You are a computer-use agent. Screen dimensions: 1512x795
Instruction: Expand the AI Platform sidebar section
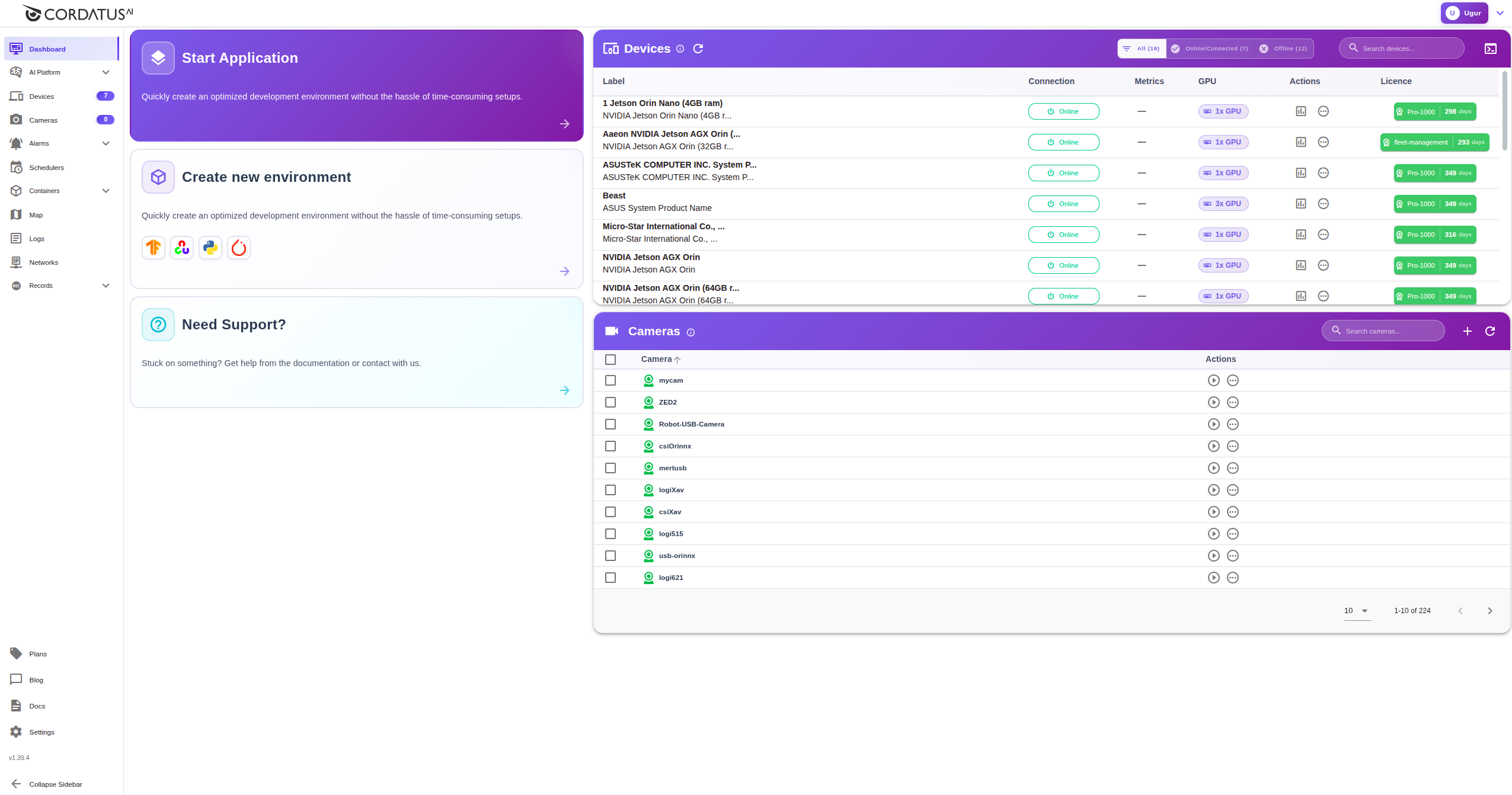coord(106,72)
